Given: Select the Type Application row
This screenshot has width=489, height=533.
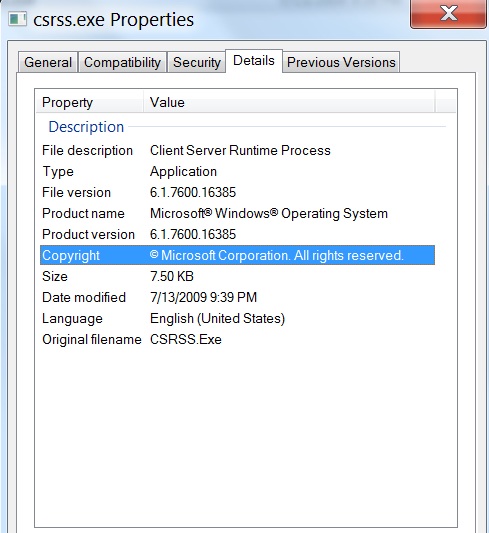Looking at the screenshot, I should click(237, 171).
